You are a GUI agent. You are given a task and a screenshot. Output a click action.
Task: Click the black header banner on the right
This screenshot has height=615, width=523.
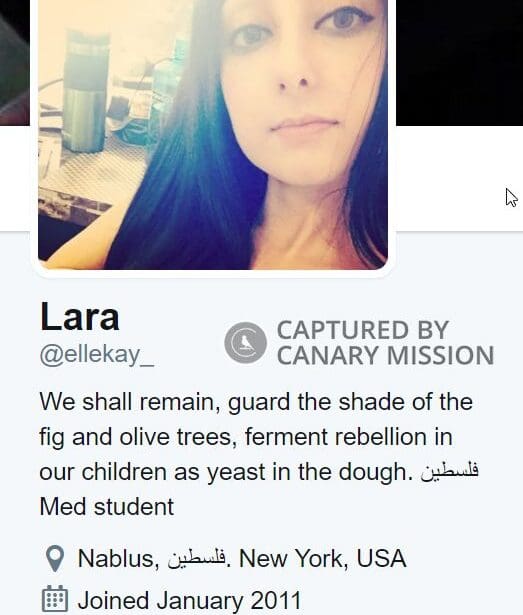(x=459, y=63)
